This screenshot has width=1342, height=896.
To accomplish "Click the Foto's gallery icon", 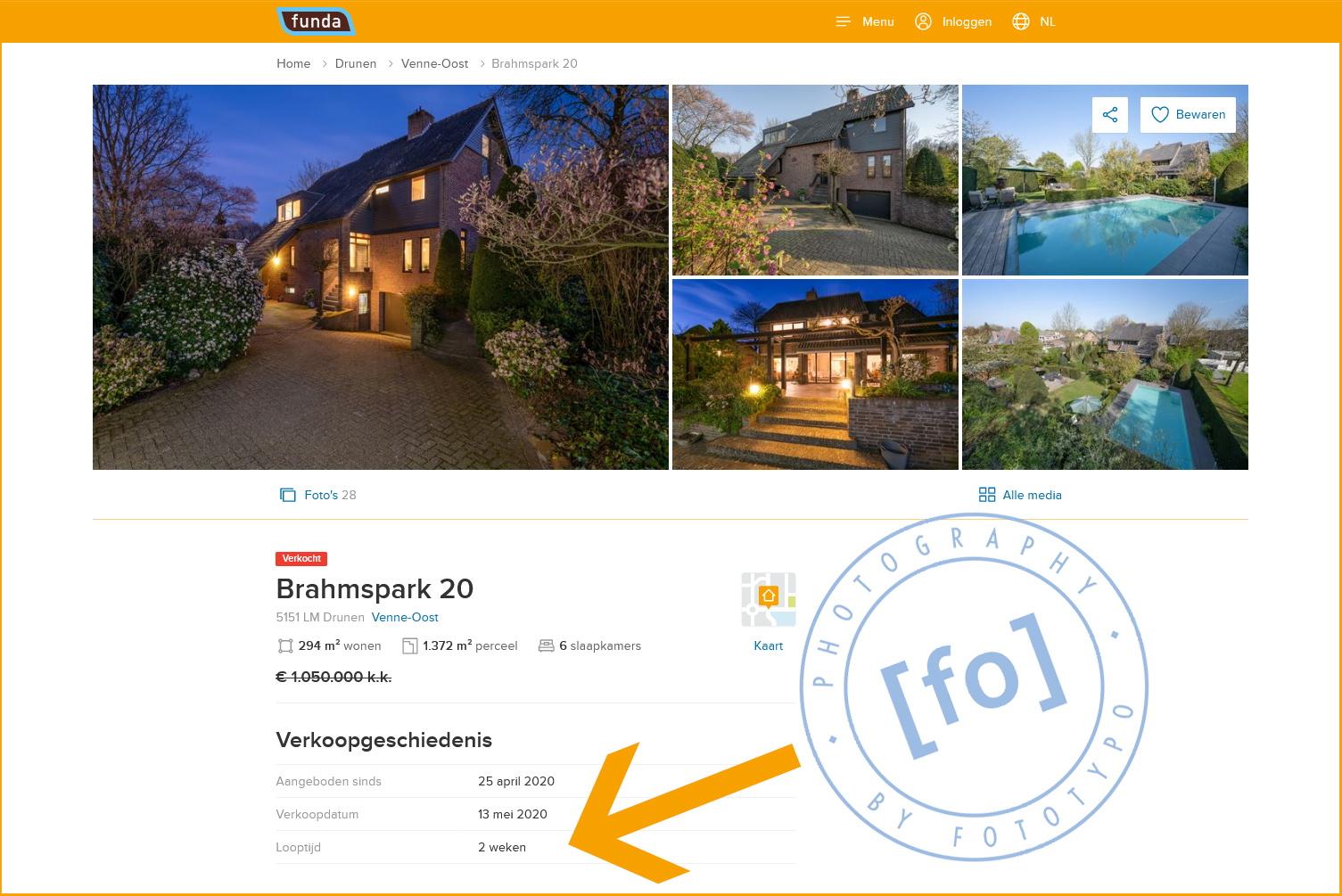I will 287,495.
